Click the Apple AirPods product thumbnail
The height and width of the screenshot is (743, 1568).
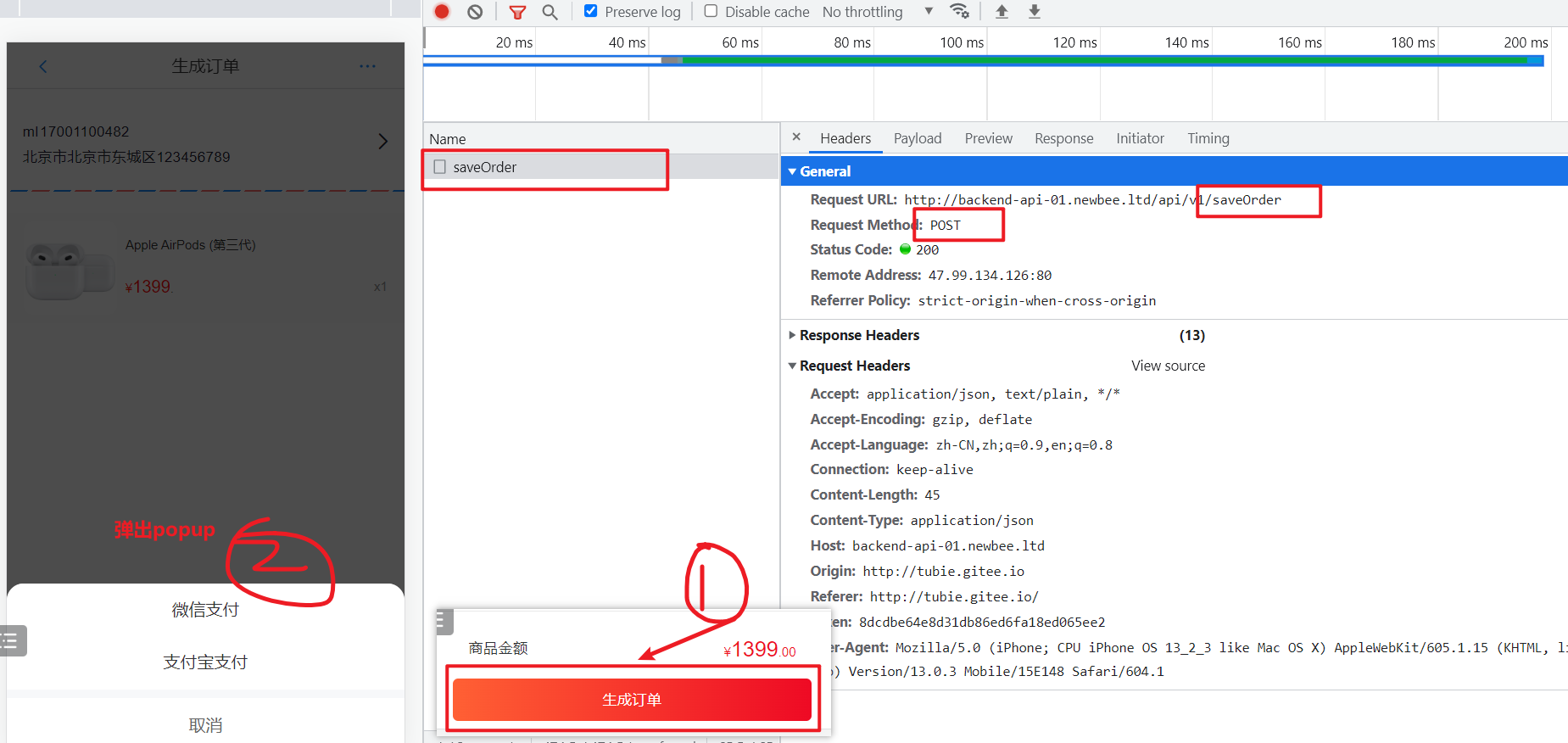70,271
